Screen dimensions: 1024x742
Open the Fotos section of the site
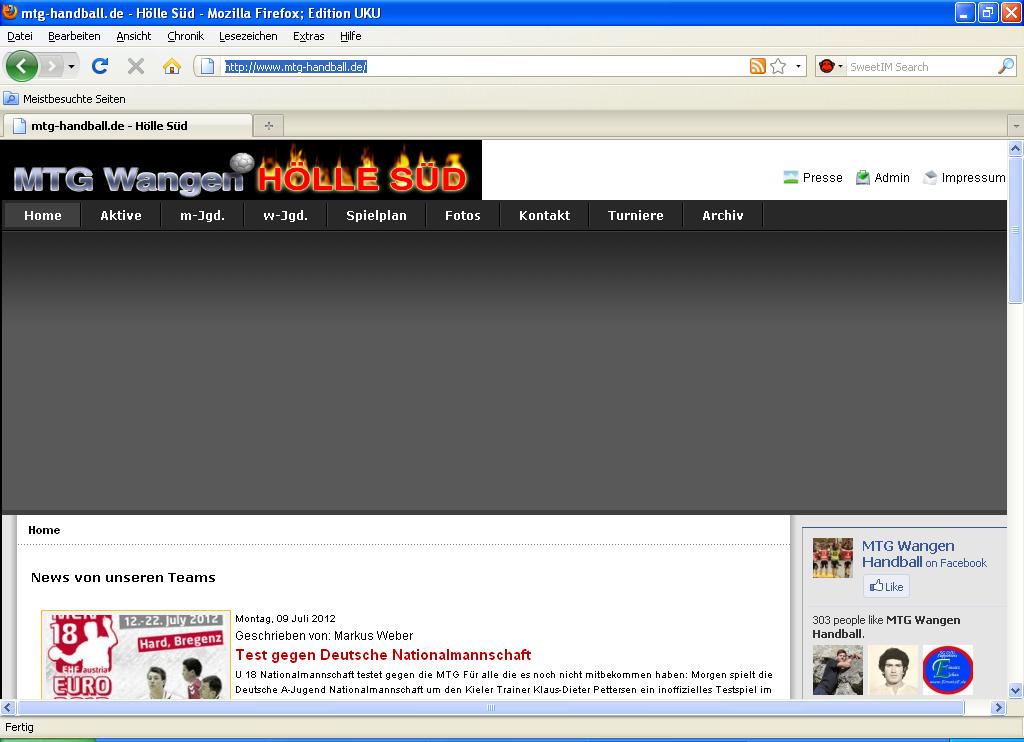[x=462, y=215]
